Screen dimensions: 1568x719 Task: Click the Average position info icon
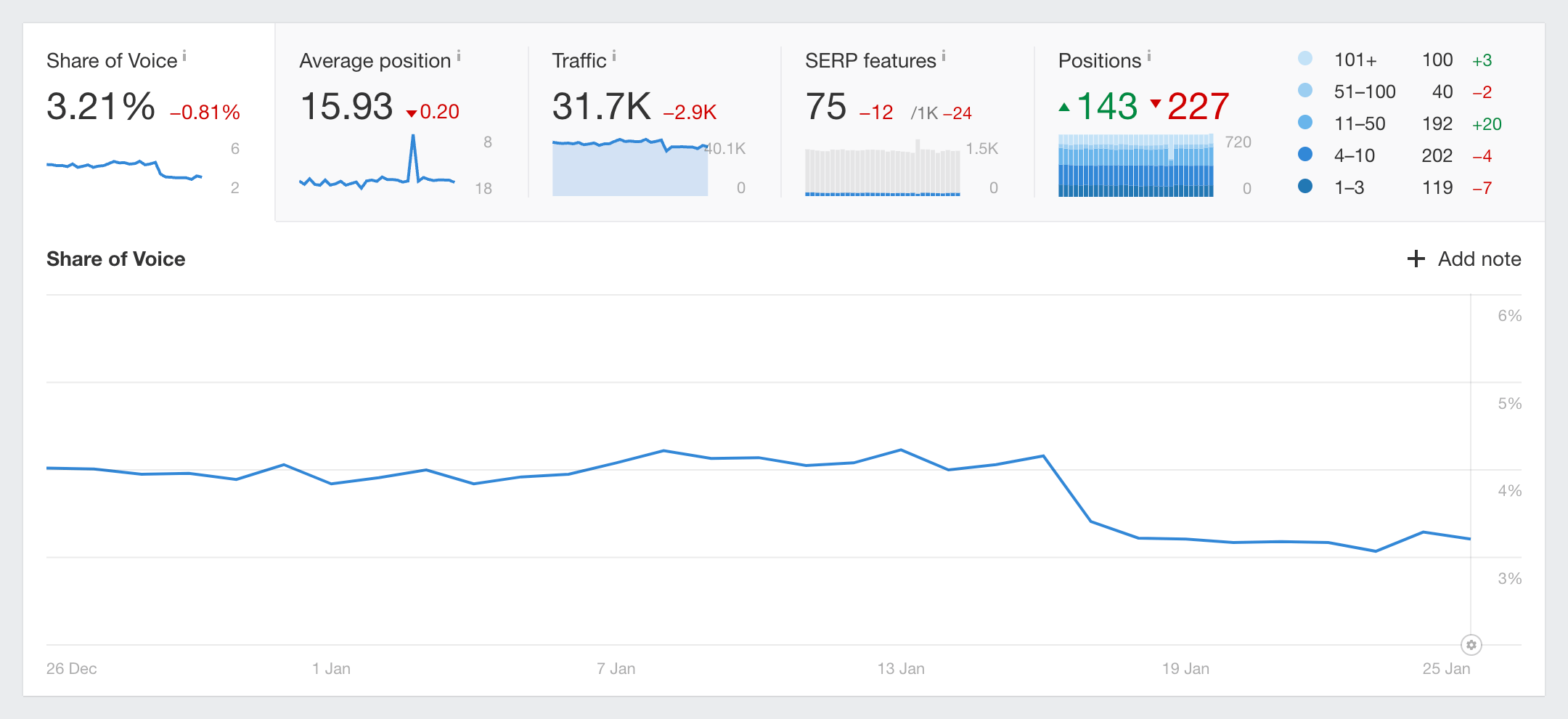pyautogui.click(x=459, y=56)
